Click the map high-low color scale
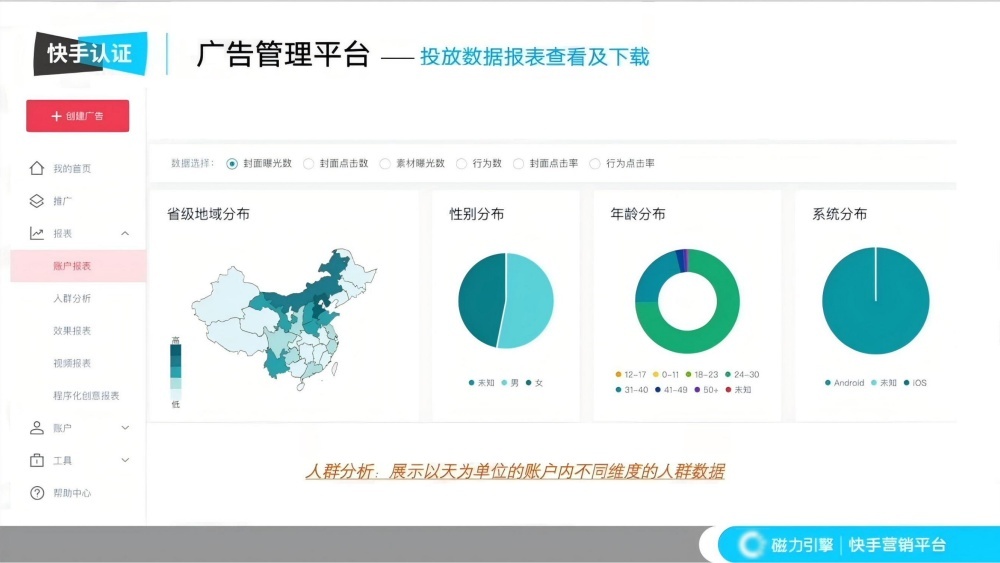Image resolution: width=1000 pixels, height=563 pixels. [x=175, y=372]
